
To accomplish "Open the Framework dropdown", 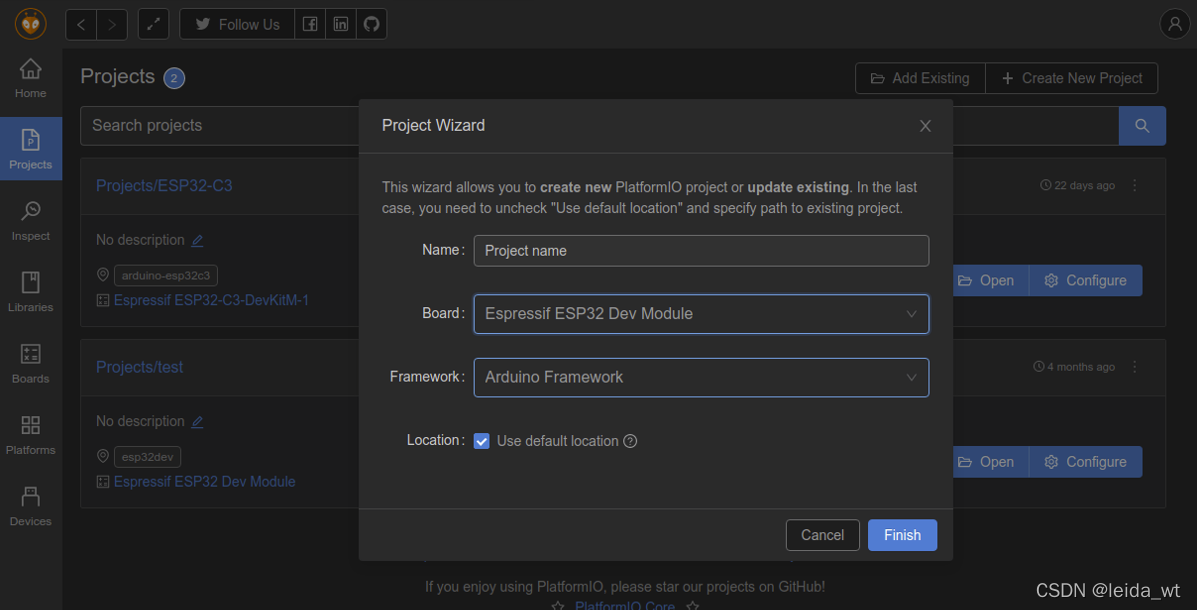I will tap(702, 377).
